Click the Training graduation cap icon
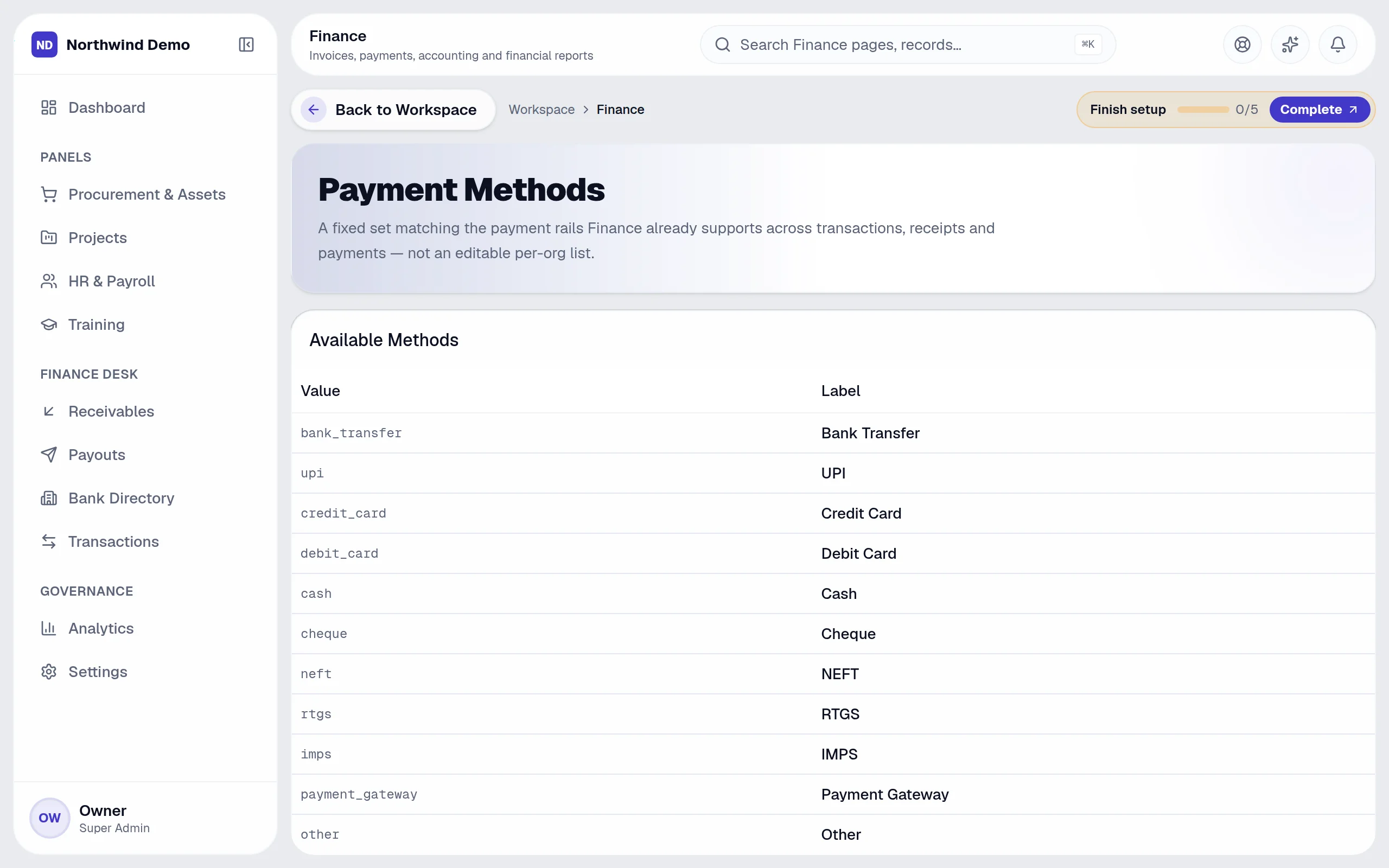1389x868 pixels. click(x=49, y=324)
